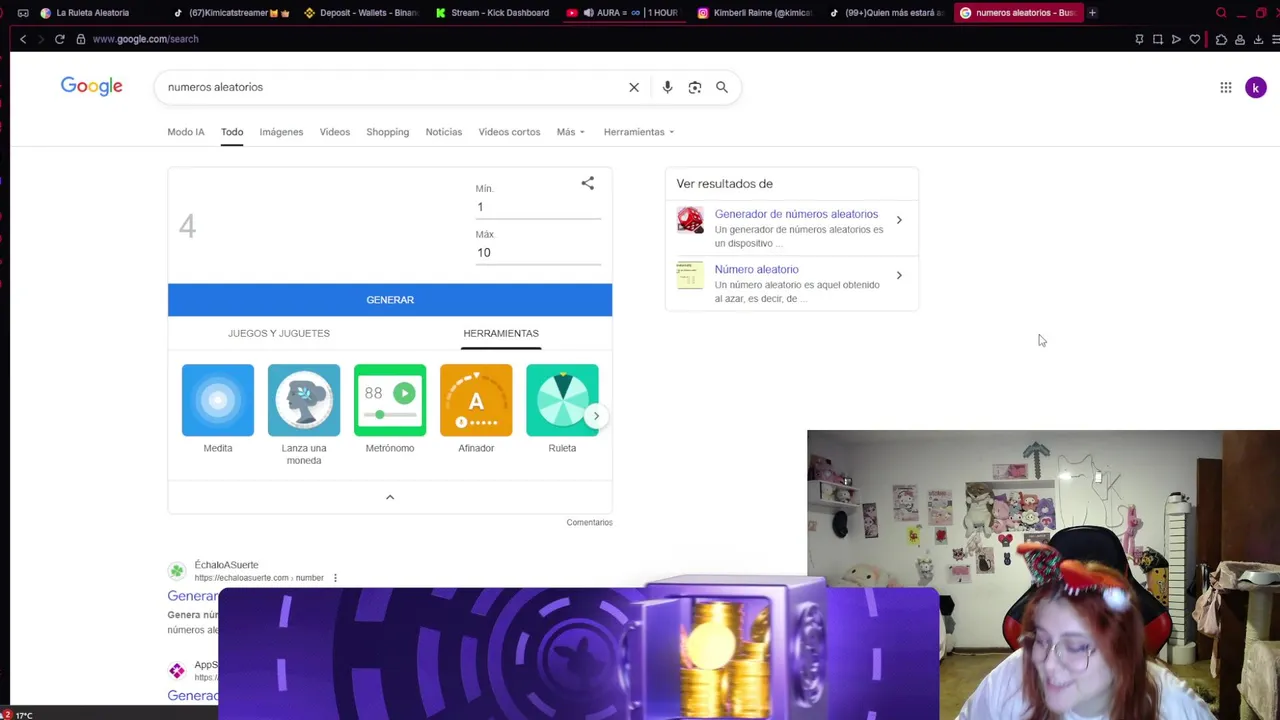Open Generador de números aleatorios link
This screenshot has width=1280, height=720.
click(796, 214)
